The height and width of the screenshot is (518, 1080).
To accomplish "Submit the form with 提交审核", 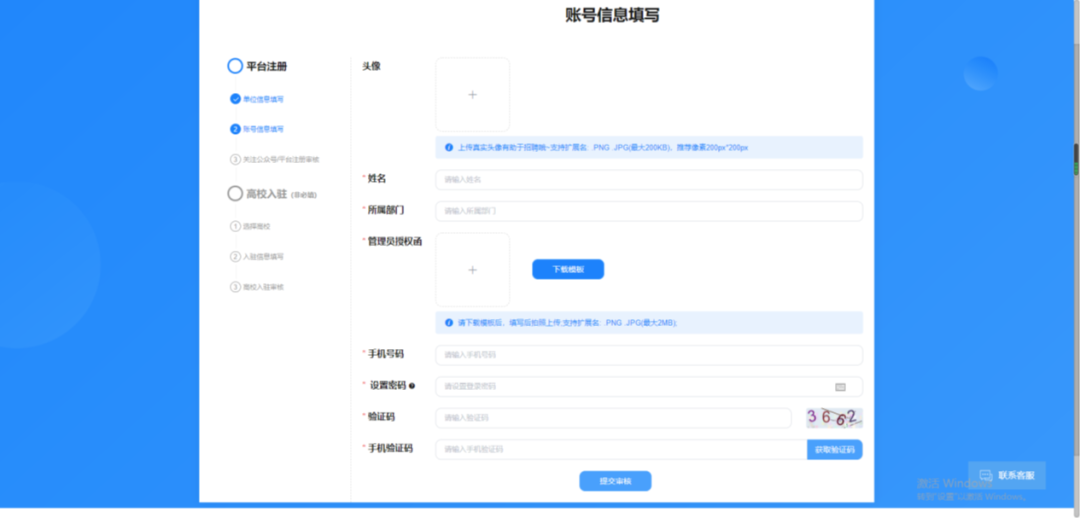I will point(615,481).
